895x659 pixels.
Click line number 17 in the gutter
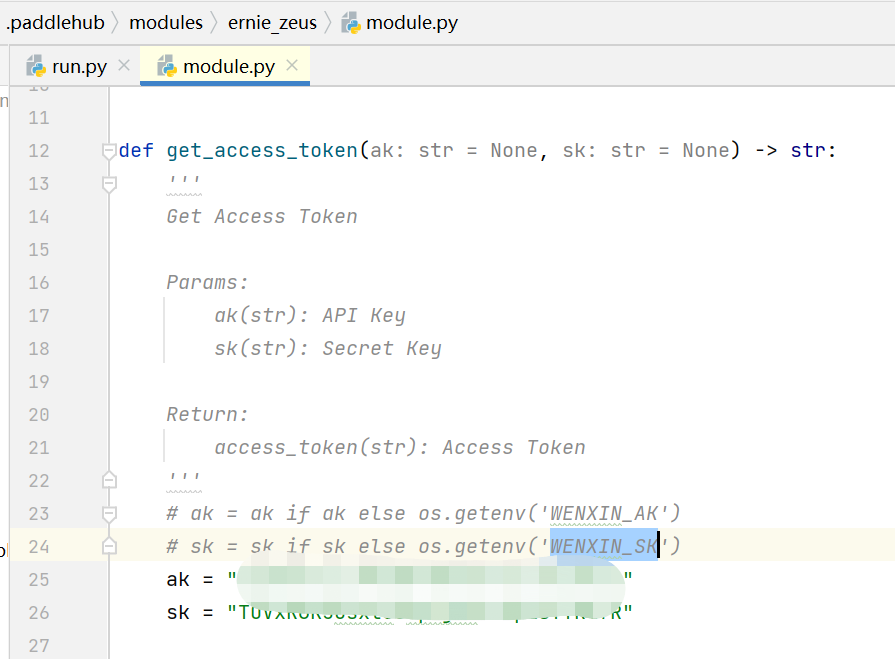click(x=39, y=316)
